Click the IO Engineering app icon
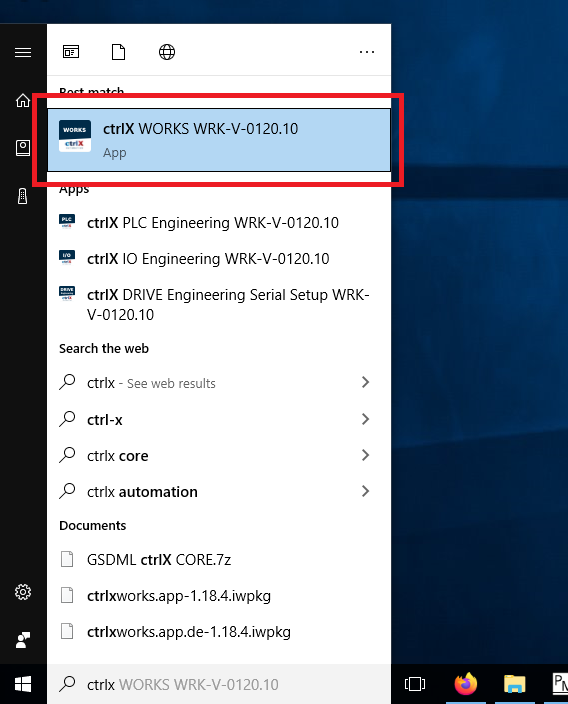The image size is (568, 704). [67, 257]
